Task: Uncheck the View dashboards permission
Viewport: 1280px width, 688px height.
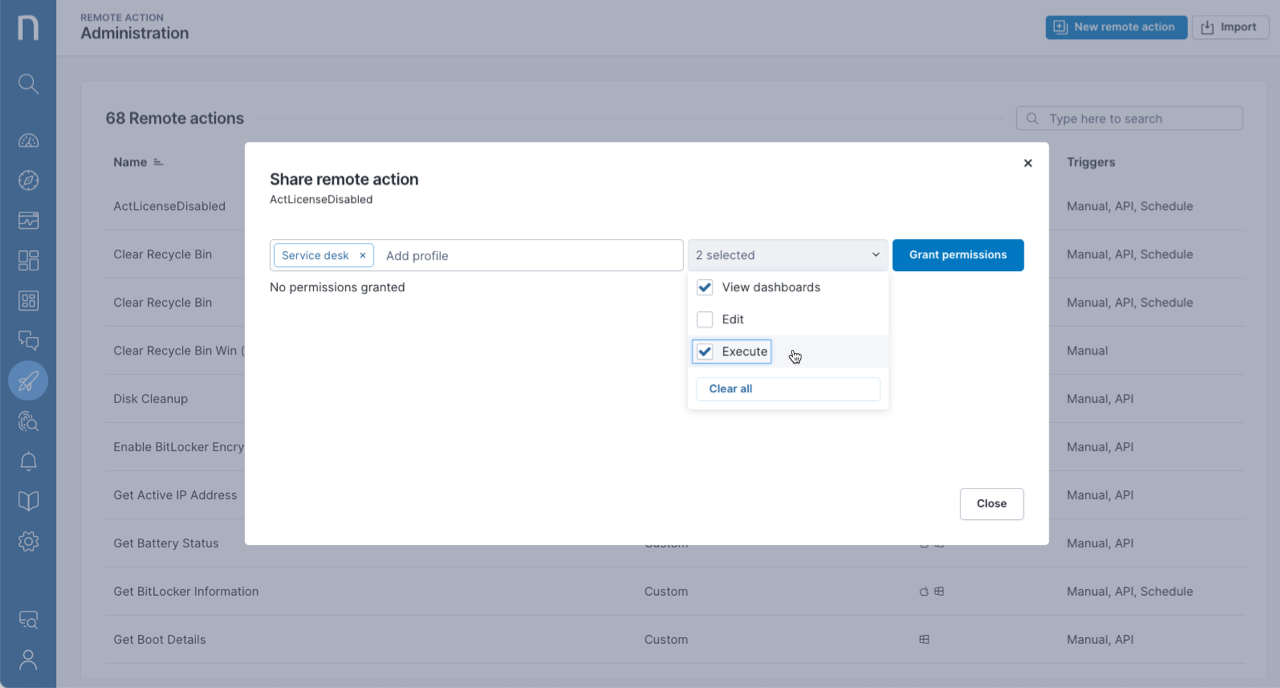Action: click(x=704, y=287)
